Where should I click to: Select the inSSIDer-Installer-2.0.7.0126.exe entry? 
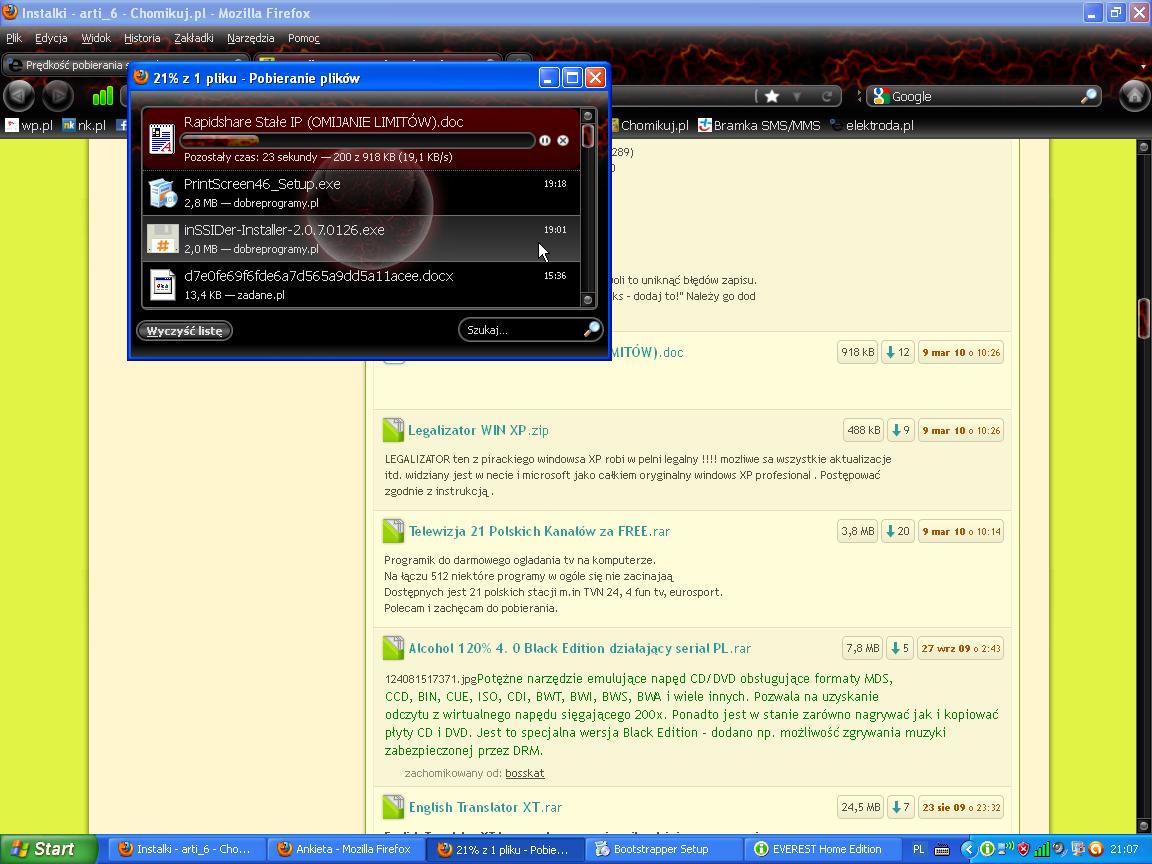361,239
